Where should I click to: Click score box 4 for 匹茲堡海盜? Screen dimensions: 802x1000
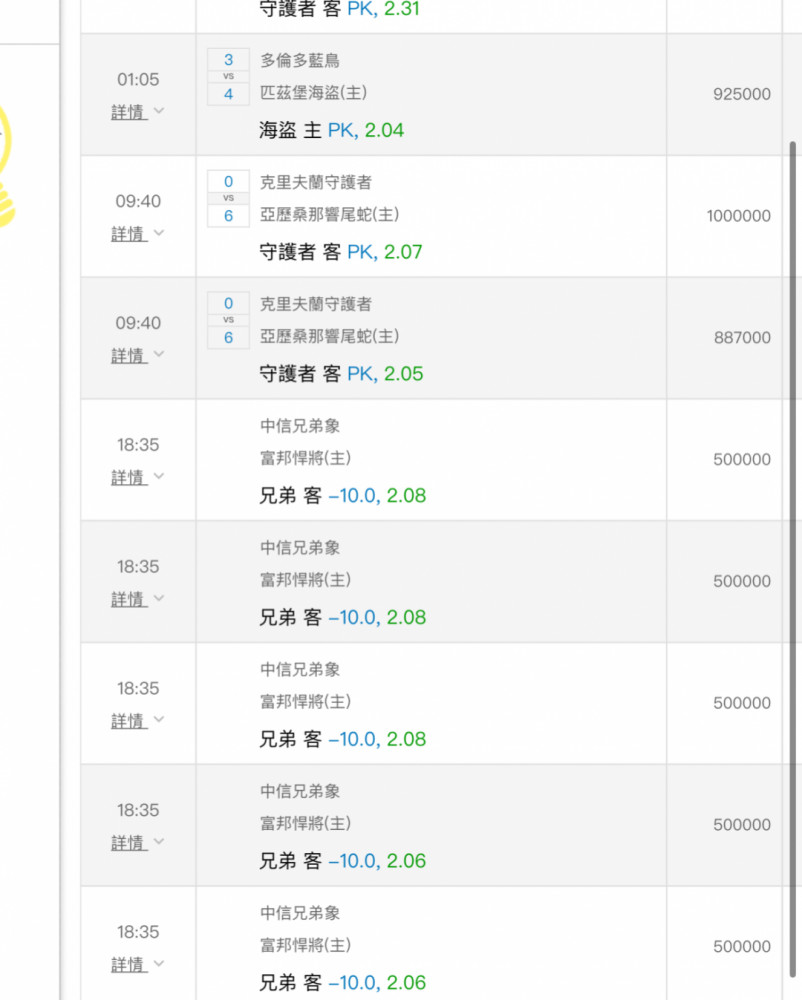coord(228,94)
